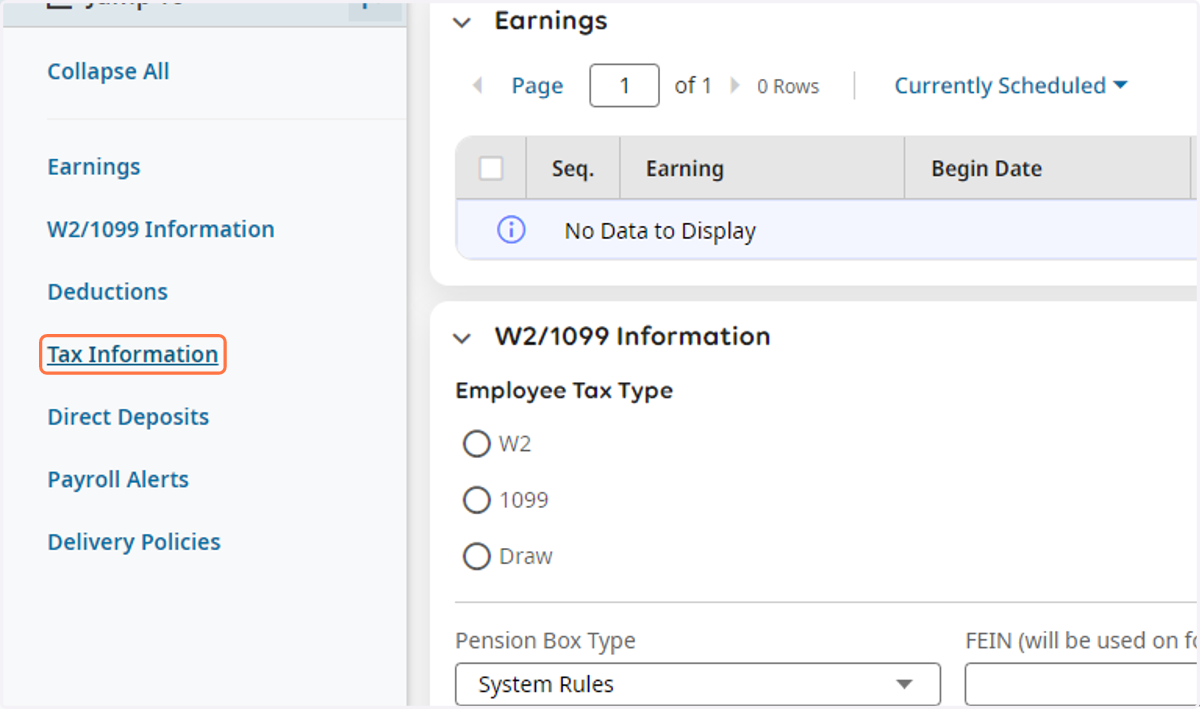Viewport: 1200px width, 709px height.
Task: Click the FEIN input field
Action: point(1082,684)
